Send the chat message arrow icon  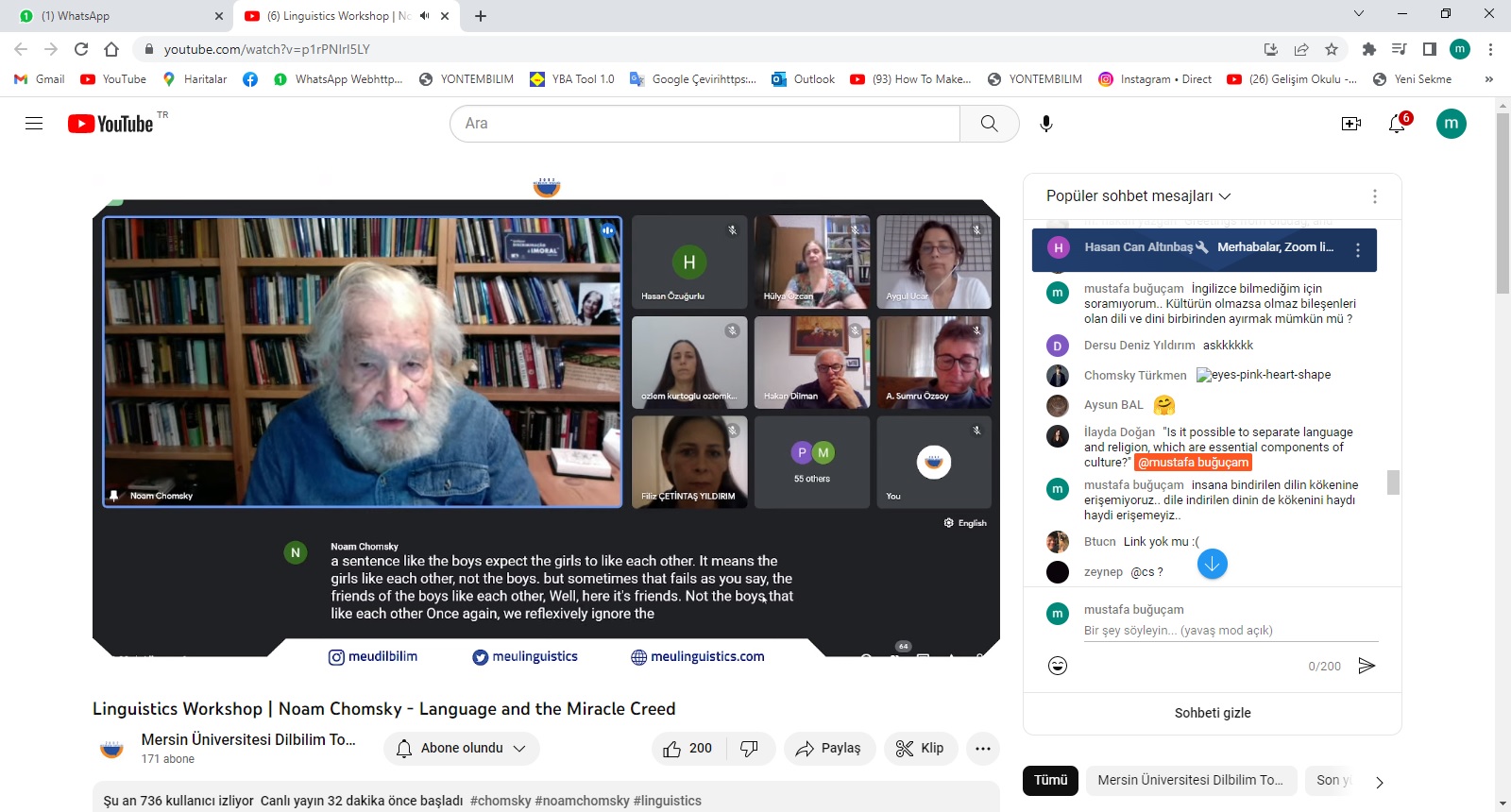point(1366,666)
